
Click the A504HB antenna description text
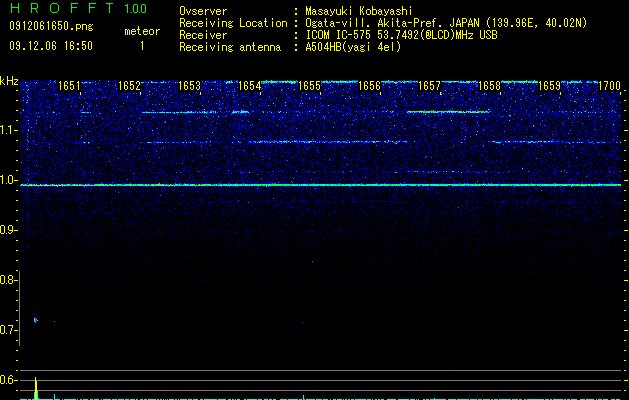[353, 47]
